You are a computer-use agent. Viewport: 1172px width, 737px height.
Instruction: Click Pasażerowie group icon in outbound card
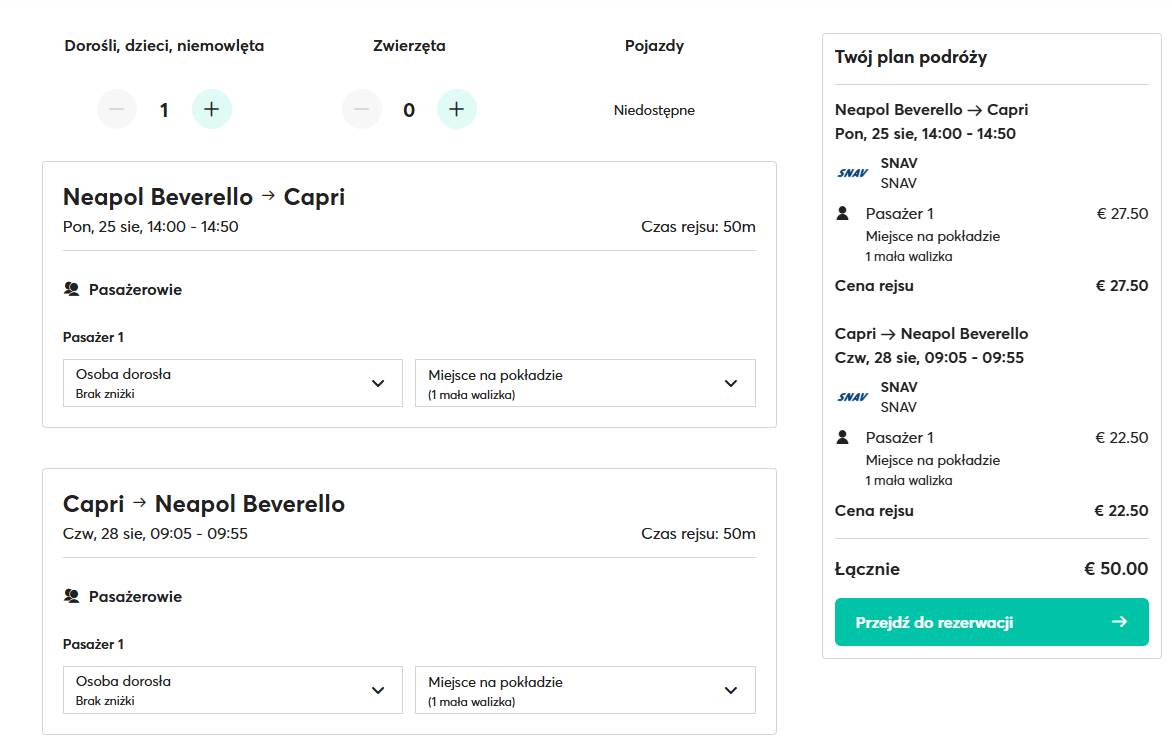coord(71,290)
